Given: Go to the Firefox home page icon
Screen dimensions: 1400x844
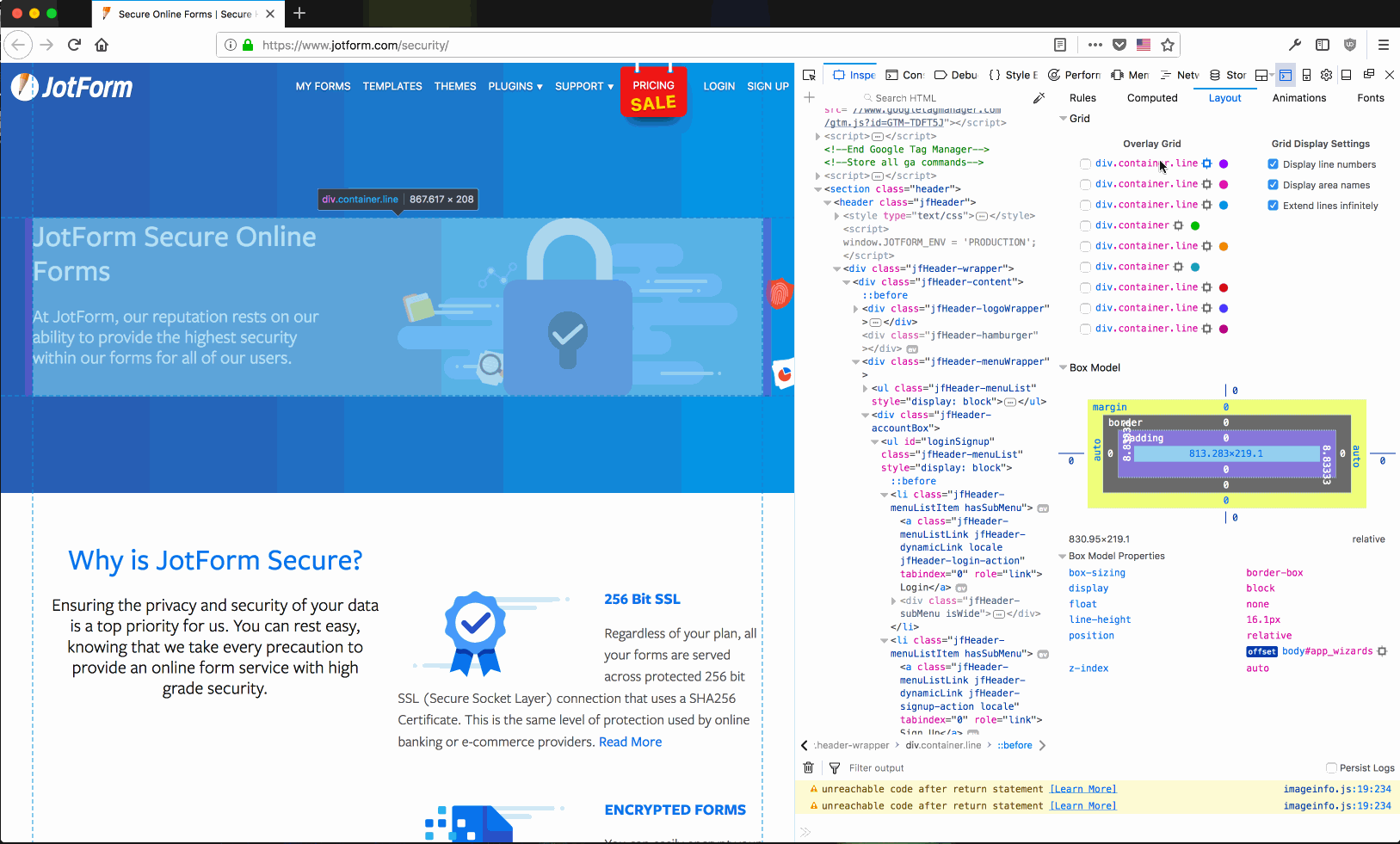Looking at the screenshot, I should pyautogui.click(x=102, y=45).
